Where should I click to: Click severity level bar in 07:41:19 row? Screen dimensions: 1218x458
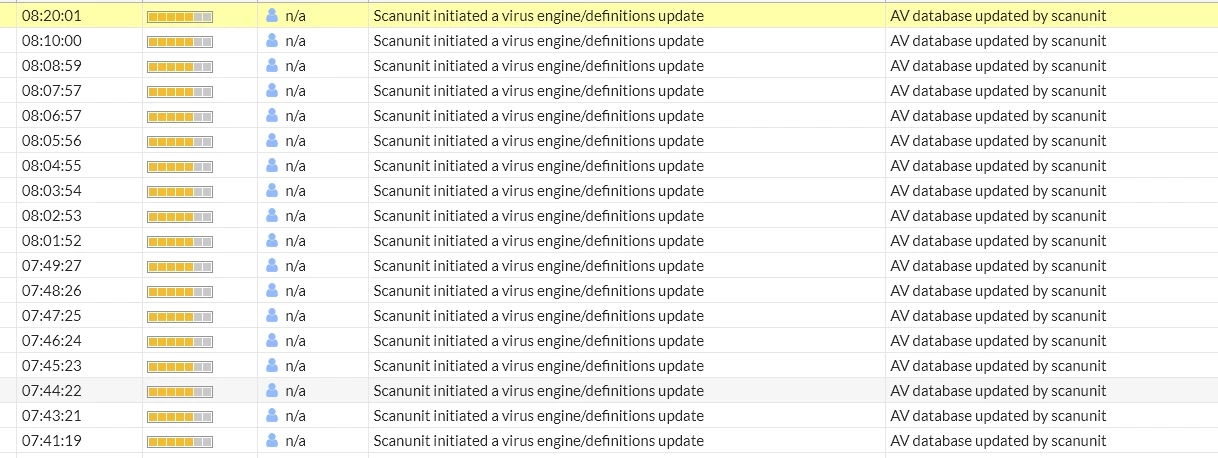[180, 442]
